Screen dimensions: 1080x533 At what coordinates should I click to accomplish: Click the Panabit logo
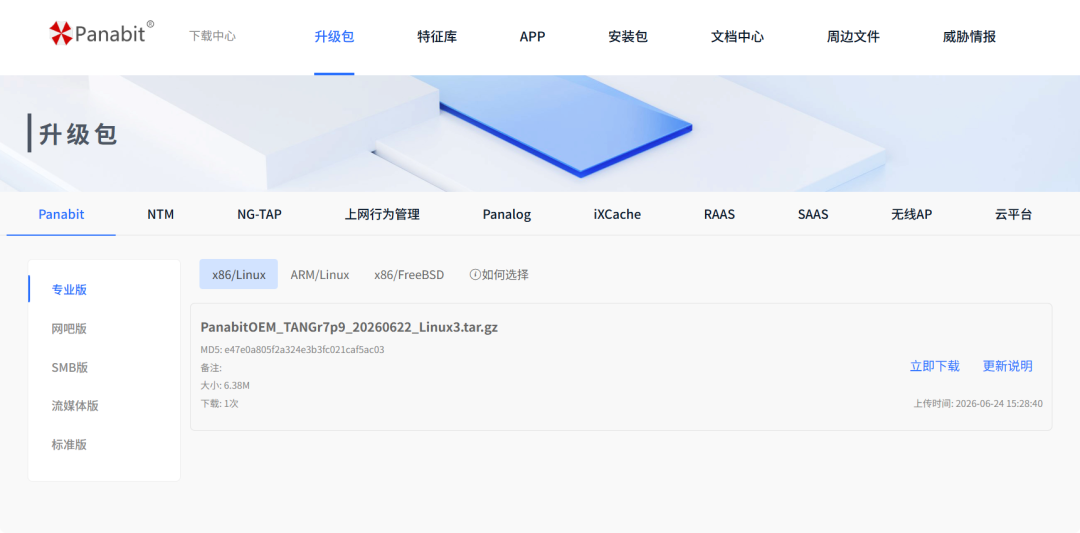101,32
